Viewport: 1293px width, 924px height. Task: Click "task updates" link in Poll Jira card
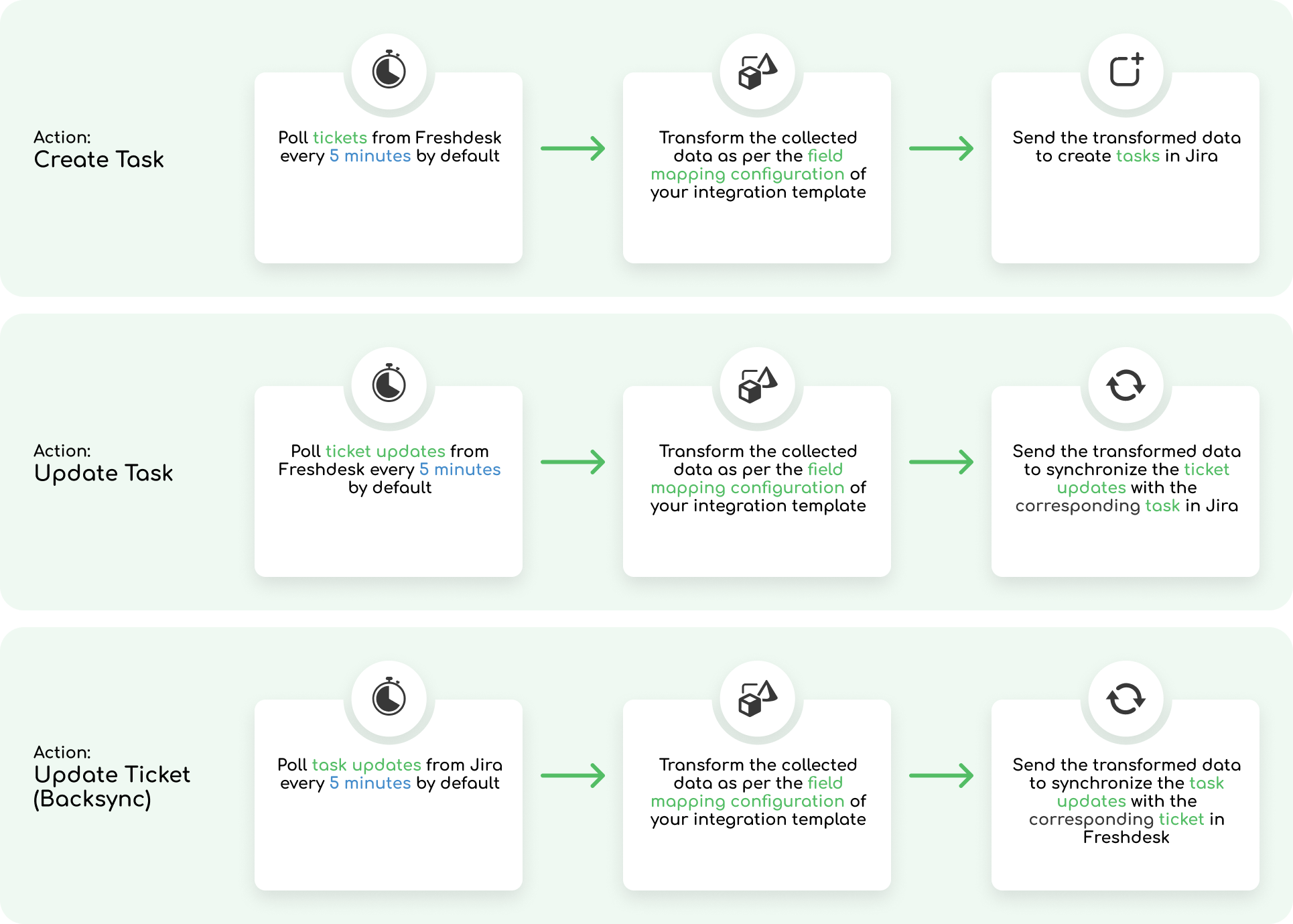(x=366, y=765)
